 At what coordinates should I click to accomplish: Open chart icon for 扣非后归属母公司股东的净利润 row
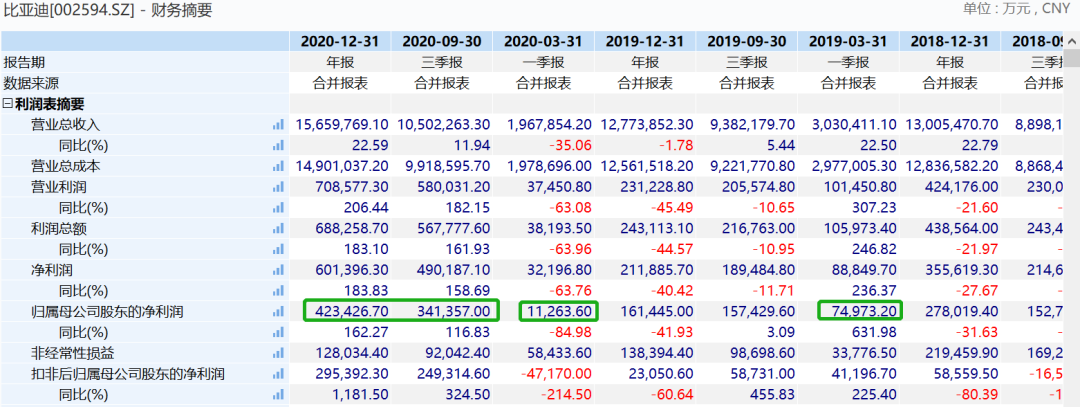click(x=278, y=375)
